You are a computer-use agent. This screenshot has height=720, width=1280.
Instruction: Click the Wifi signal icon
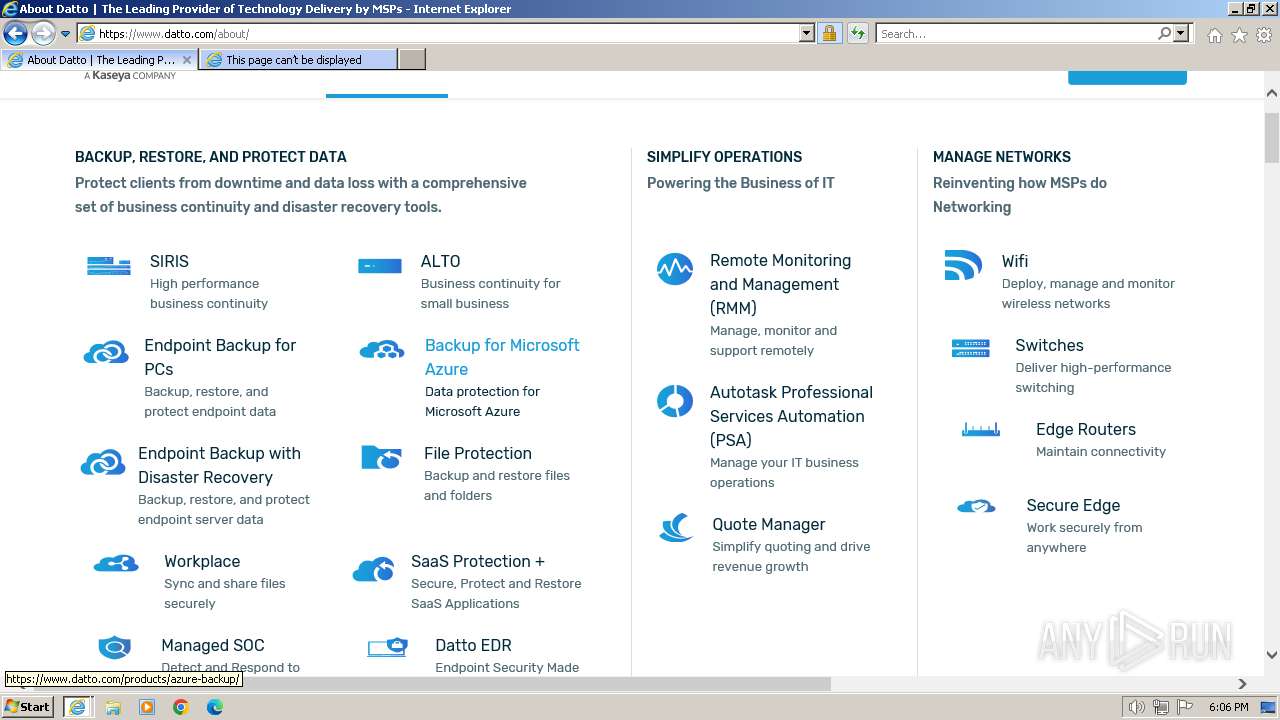click(963, 266)
